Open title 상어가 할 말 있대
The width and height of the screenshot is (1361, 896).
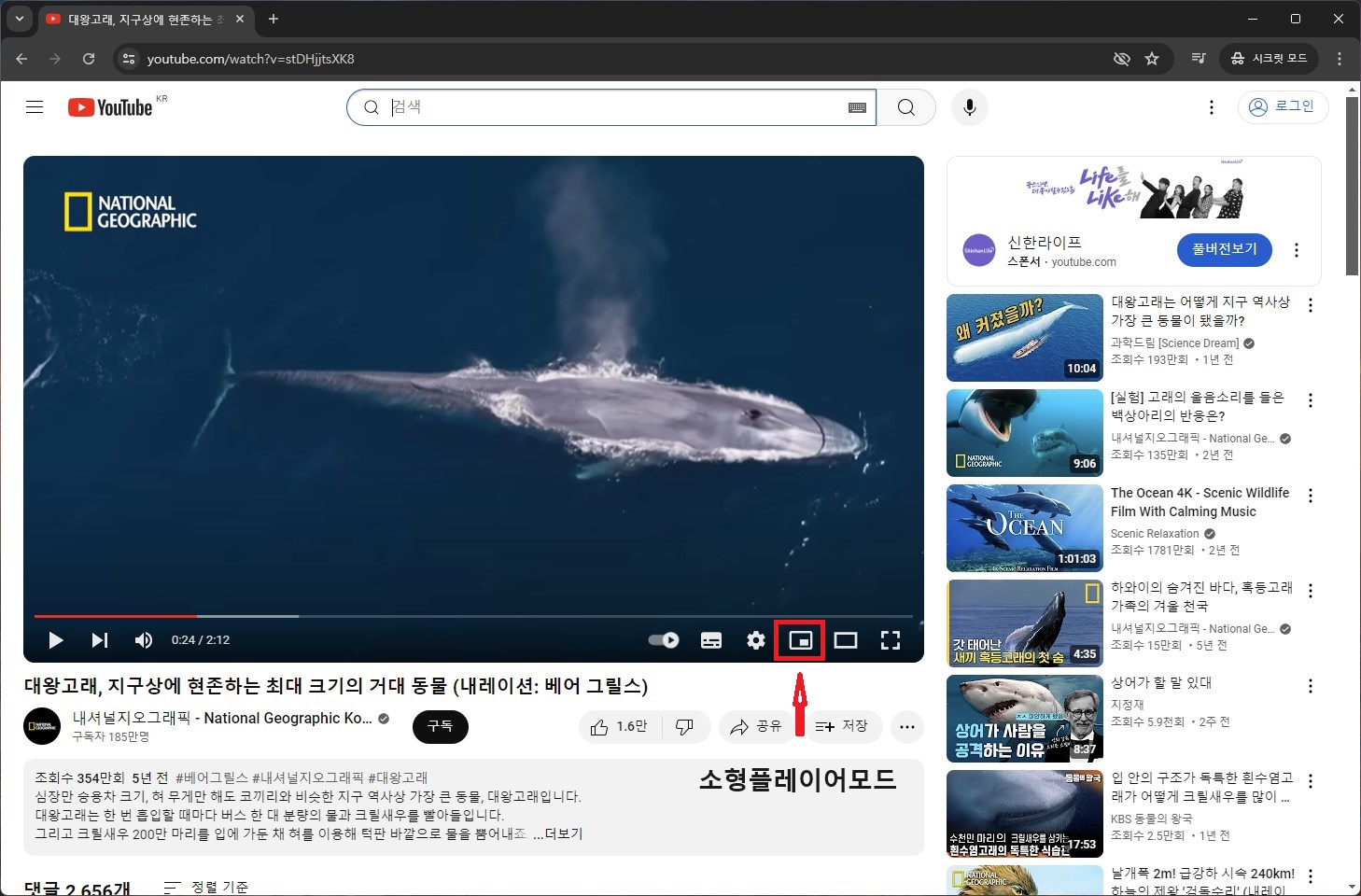[1161, 683]
